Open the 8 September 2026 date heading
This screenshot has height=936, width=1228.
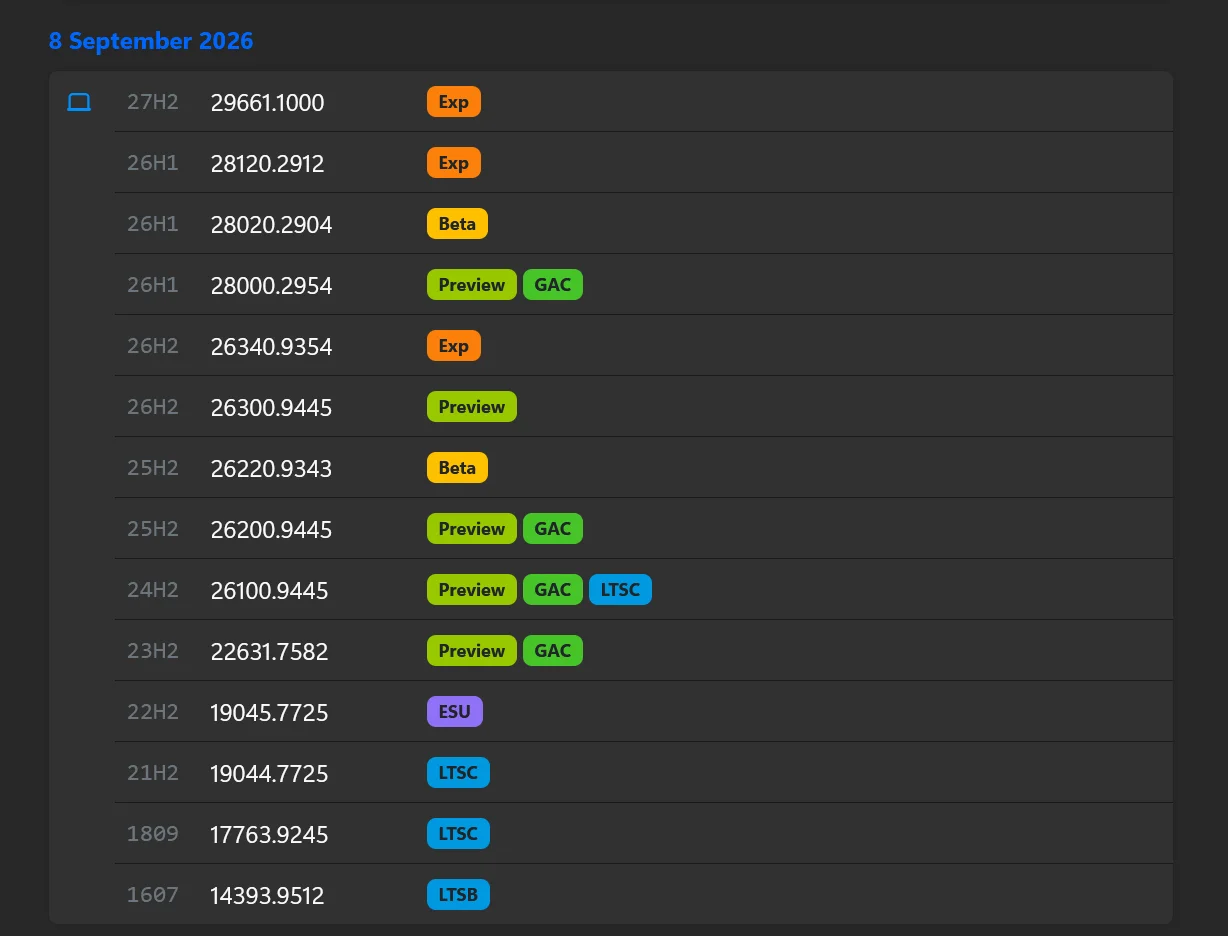pos(151,41)
